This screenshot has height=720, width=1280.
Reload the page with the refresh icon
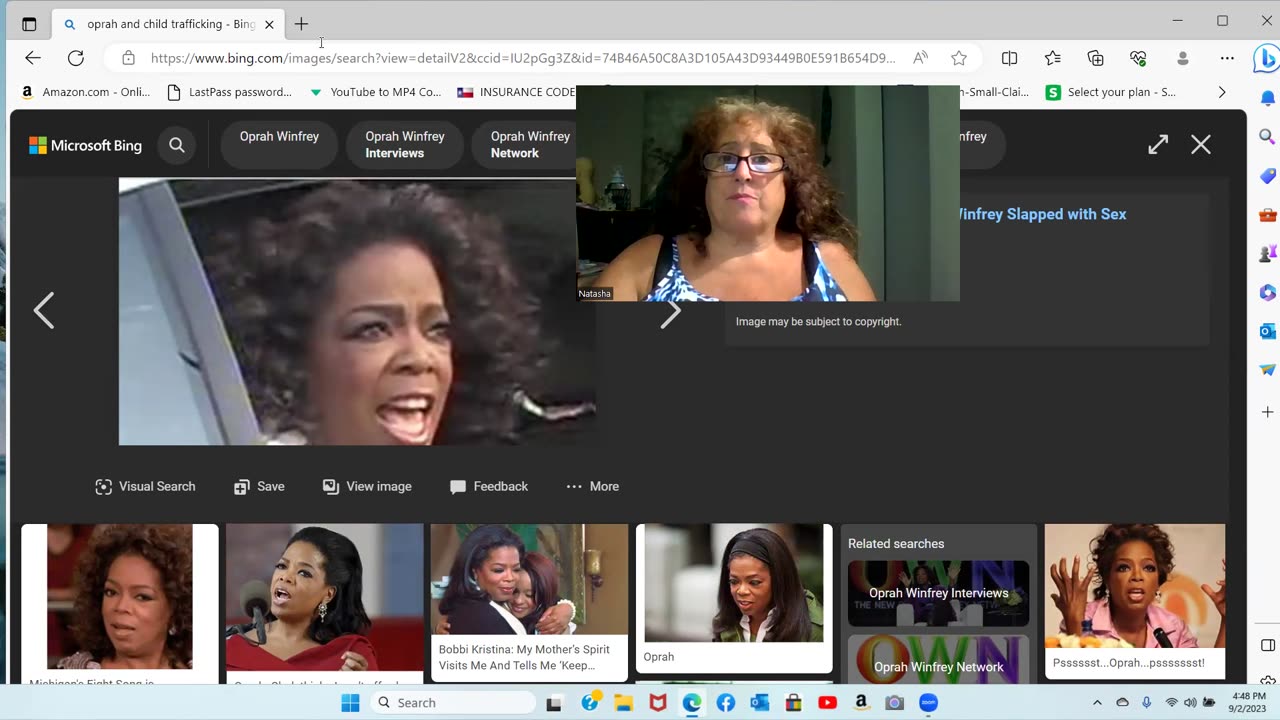tap(76, 58)
